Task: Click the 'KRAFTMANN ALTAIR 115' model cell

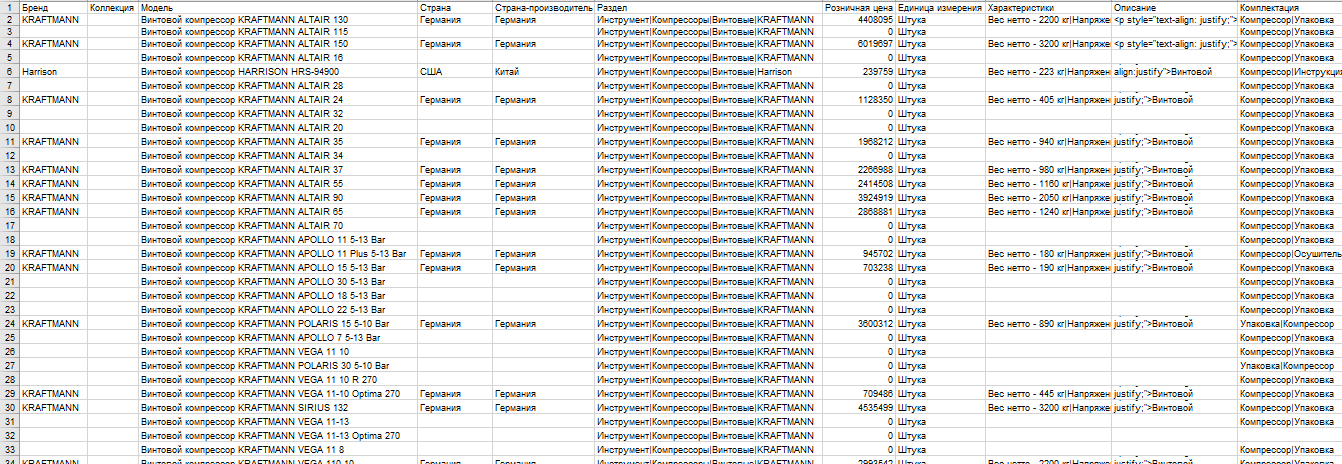Action: pyautogui.click(x=278, y=33)
